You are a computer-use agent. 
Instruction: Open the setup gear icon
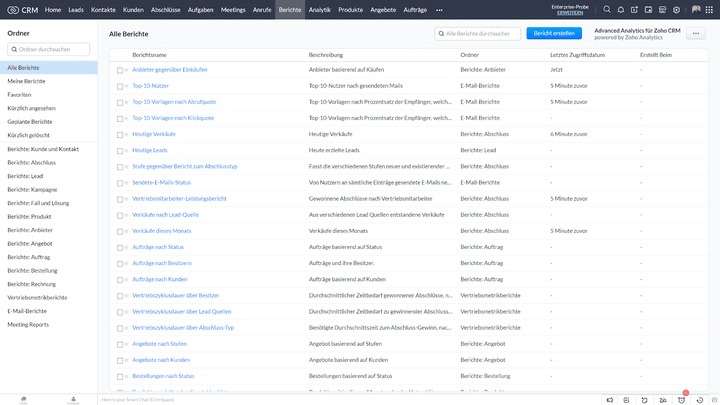tap(676, 9)
